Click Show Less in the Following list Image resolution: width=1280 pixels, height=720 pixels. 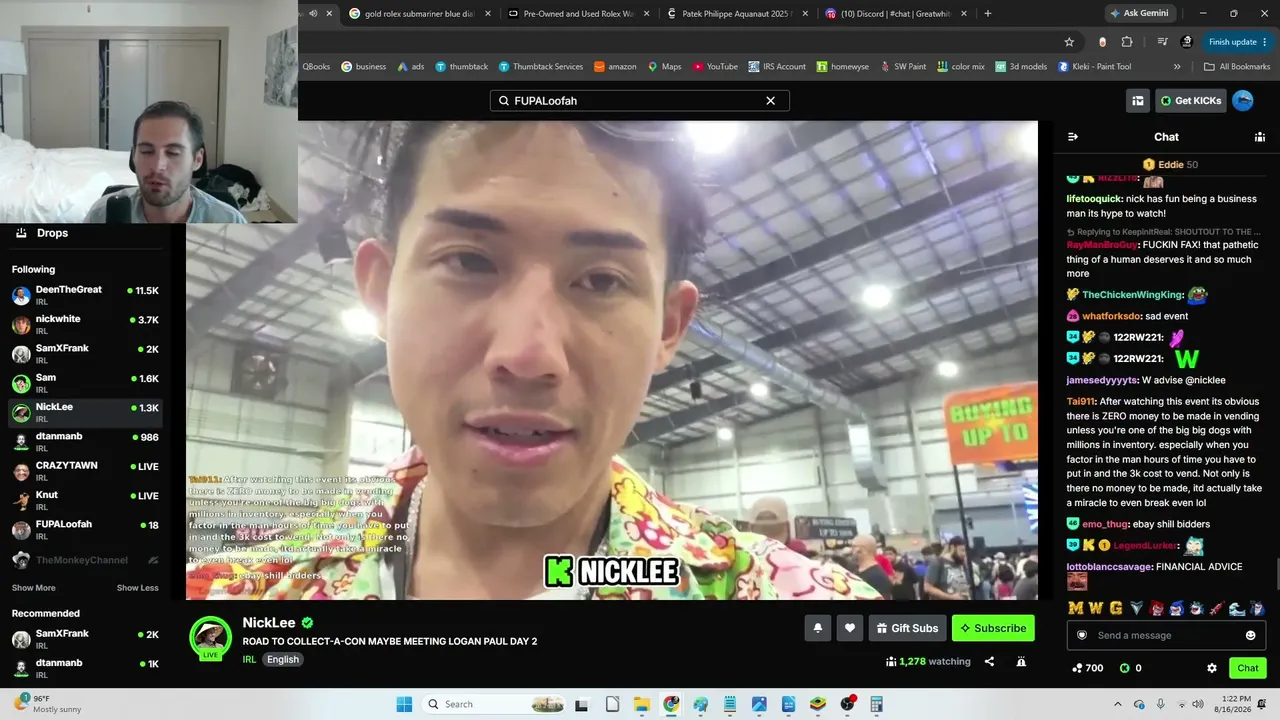(138, 588)
